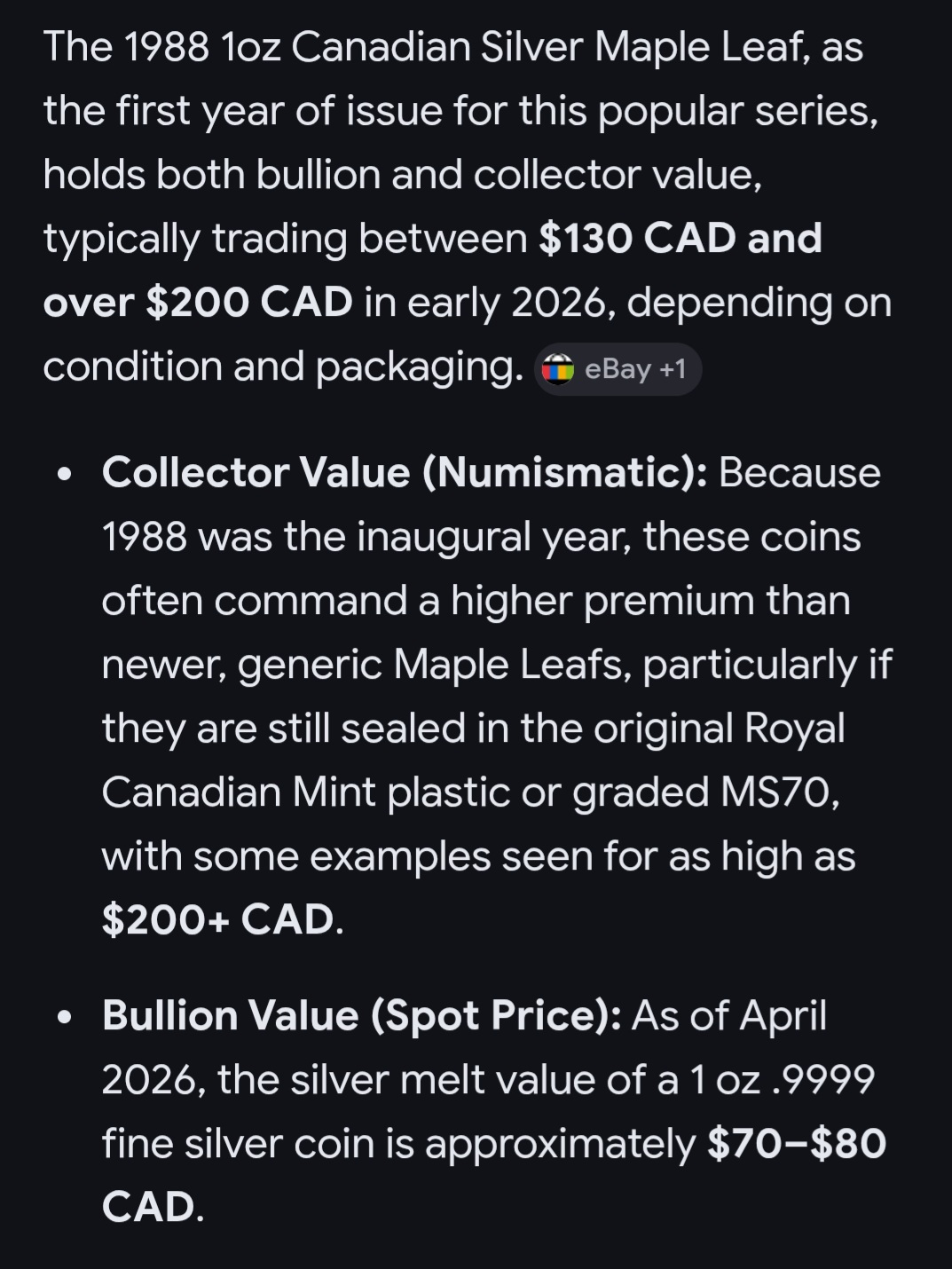952x1269 pixels.
Task: Click the final bold CAD. text
Action: click(x=152, y=1208)
